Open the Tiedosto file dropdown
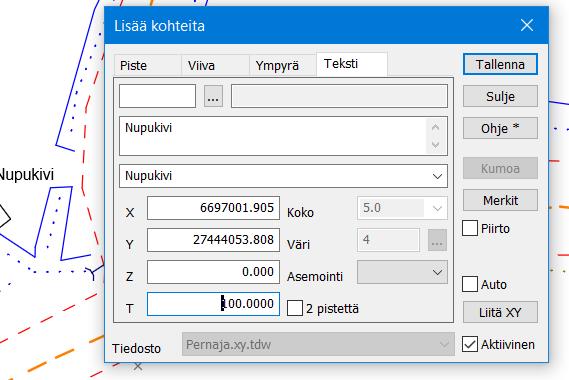 [318, 344]
